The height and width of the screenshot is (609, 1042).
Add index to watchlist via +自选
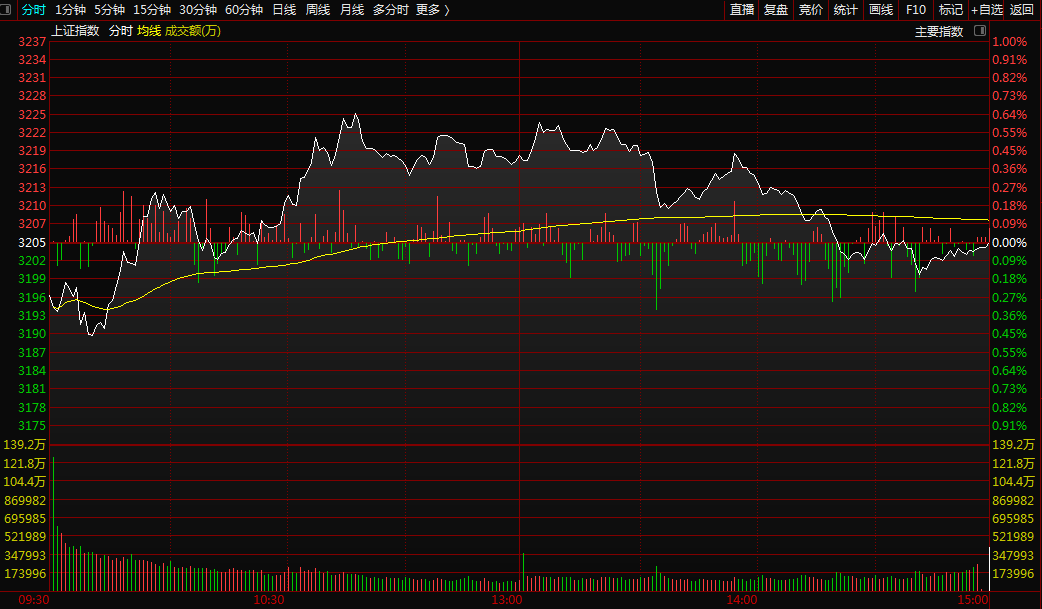coord(987,10)
